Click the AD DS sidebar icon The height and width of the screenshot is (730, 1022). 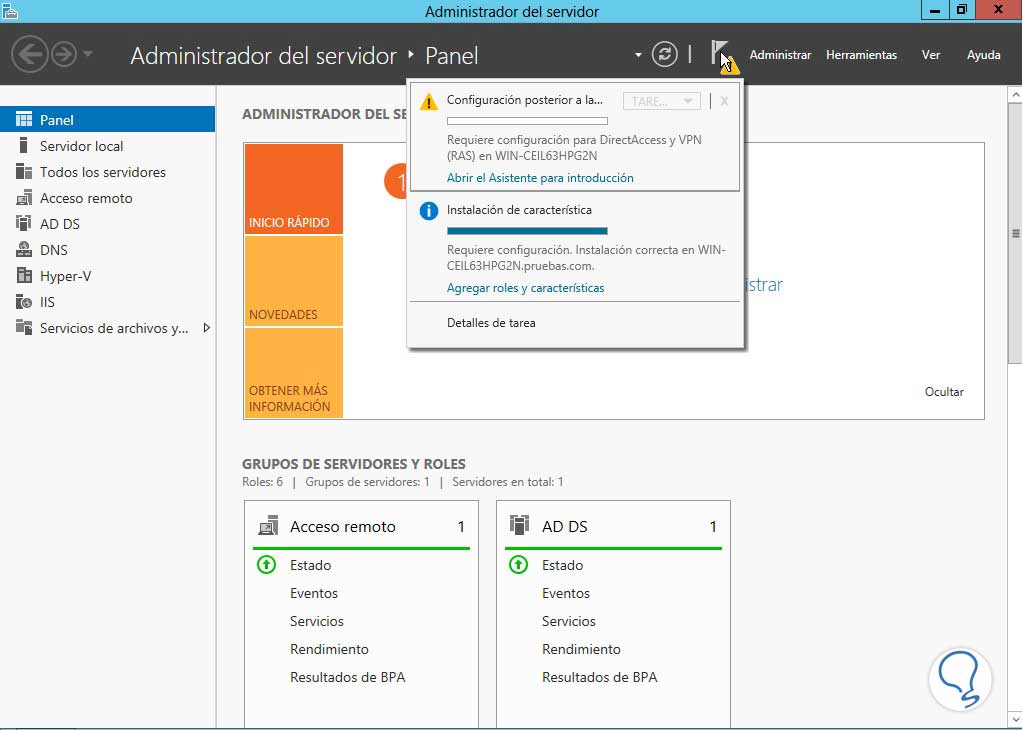tap(23, 224)
